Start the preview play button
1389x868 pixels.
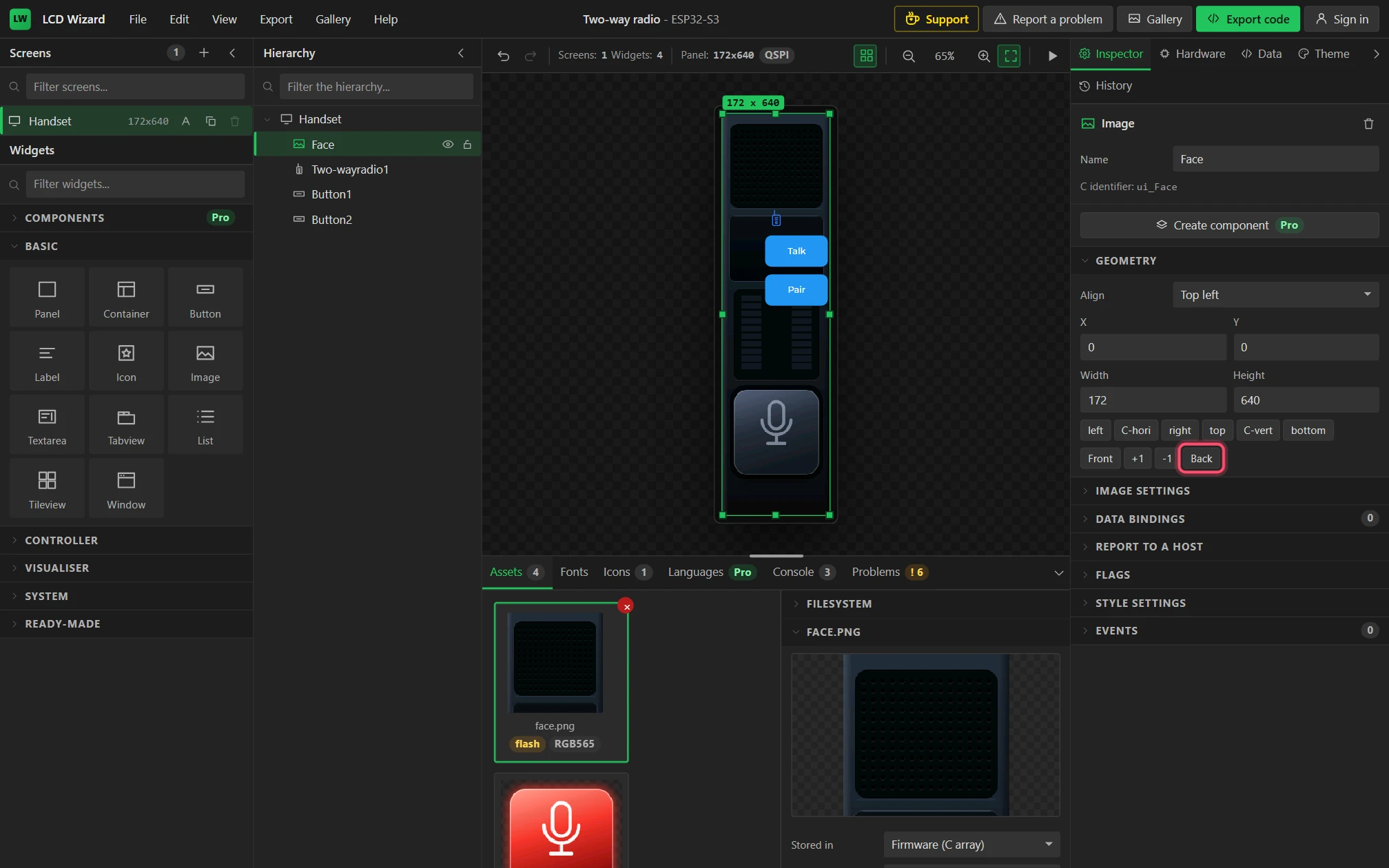tap(1052, 56)
